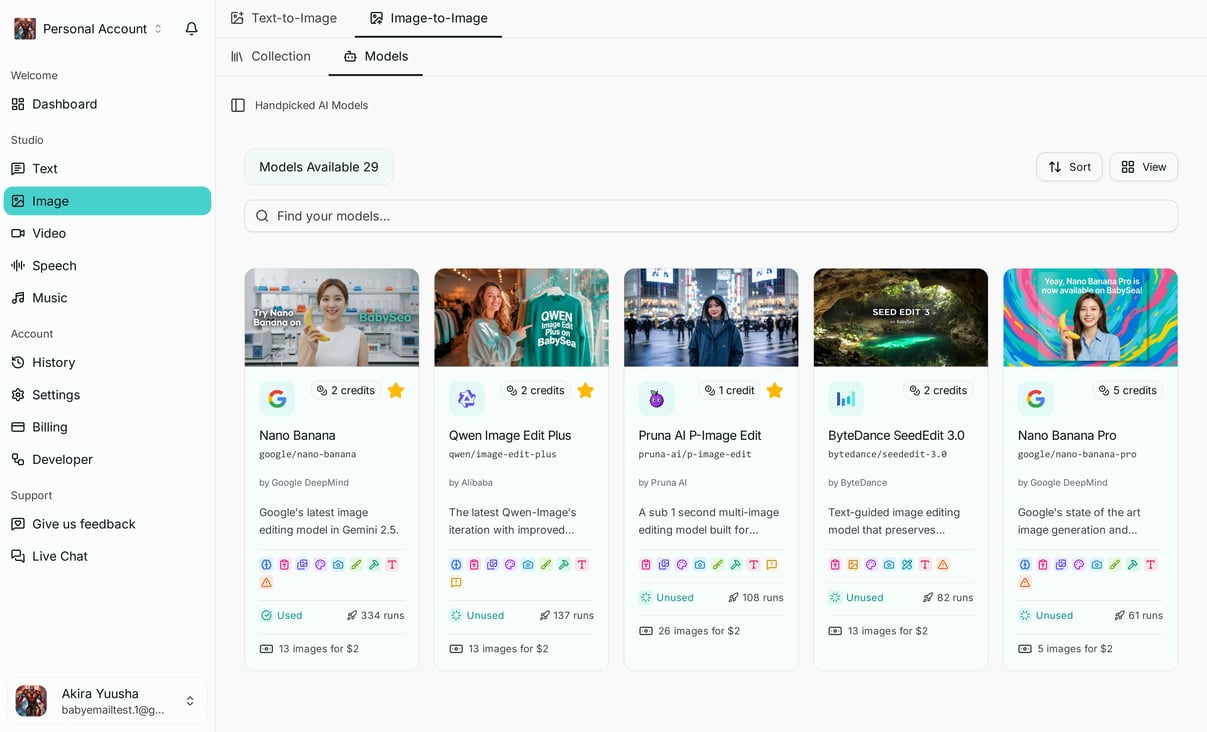This screenshot has width=1207, height=732.
Task: Open the Sort options
Action: coord(1069,167)
